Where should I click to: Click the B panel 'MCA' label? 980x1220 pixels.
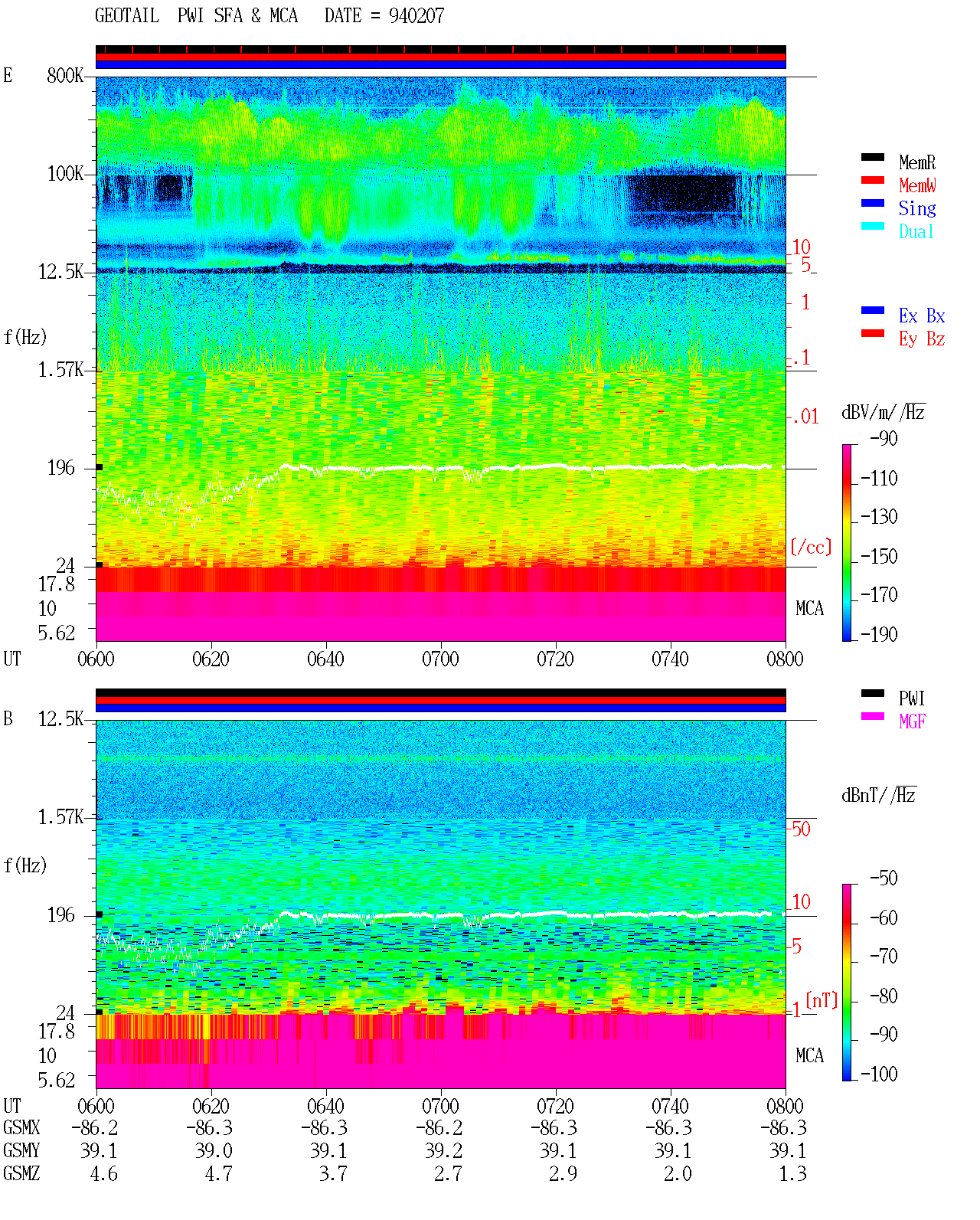coord(809,1056)
